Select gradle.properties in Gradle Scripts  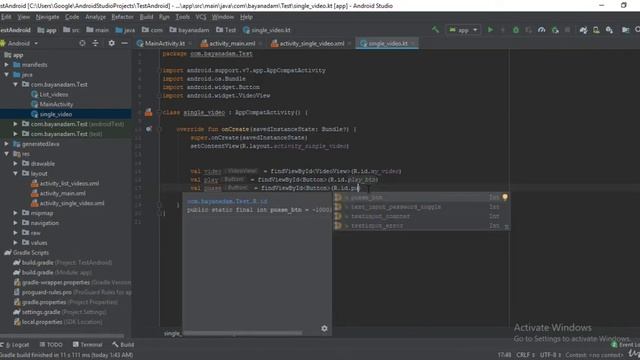66,302
